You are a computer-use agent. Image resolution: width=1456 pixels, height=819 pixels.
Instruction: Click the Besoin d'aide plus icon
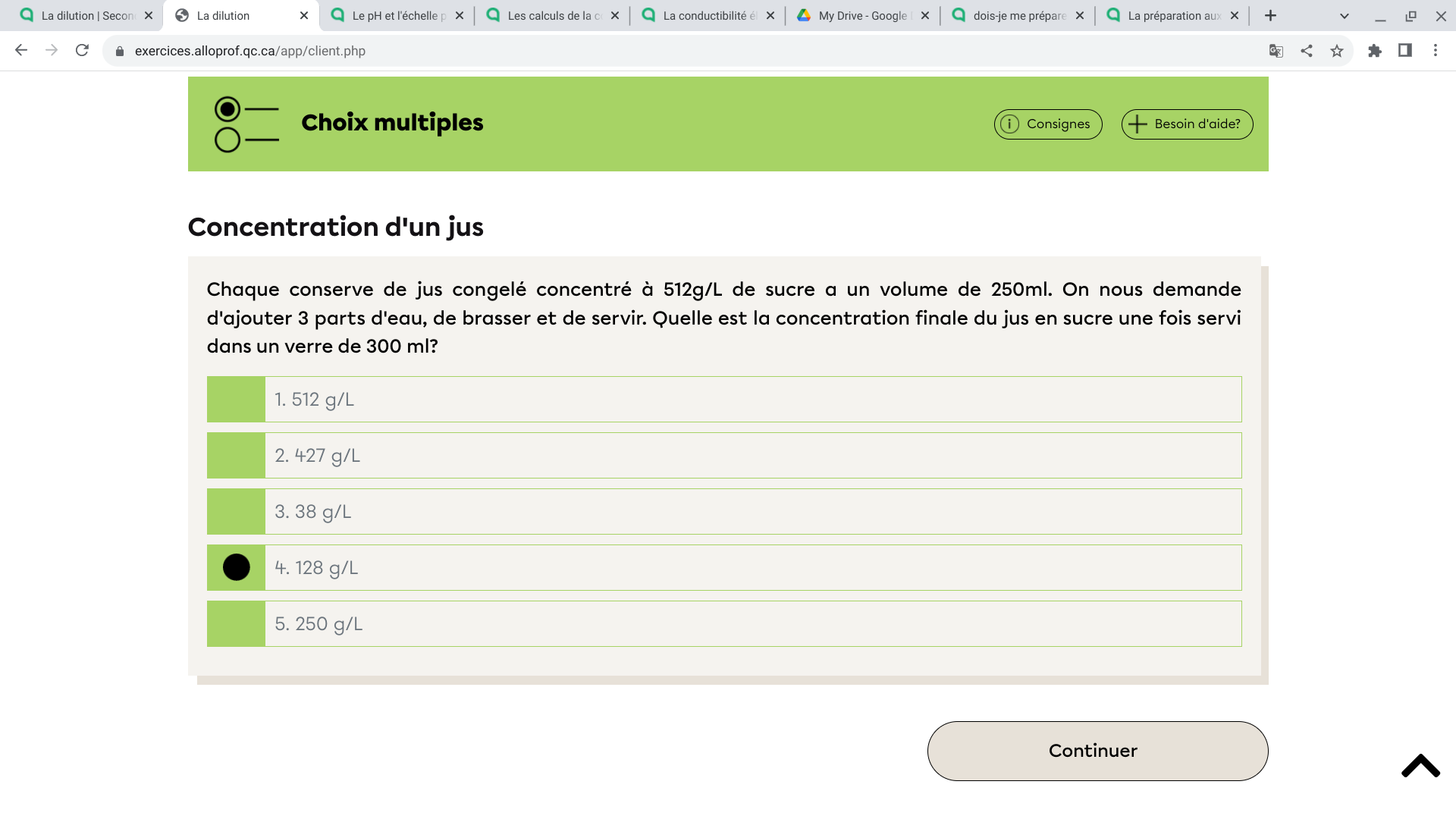tap(1137, 124)
